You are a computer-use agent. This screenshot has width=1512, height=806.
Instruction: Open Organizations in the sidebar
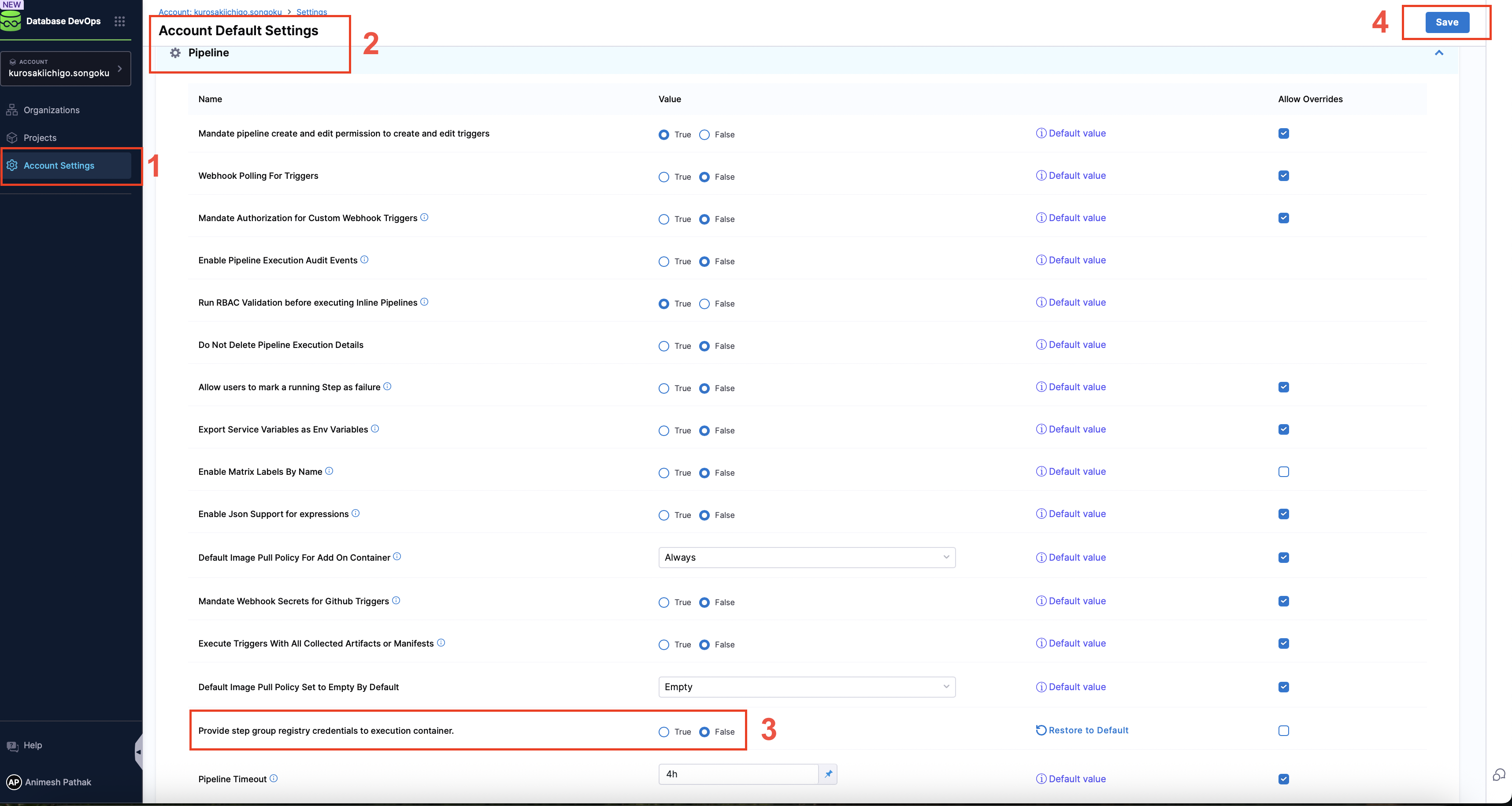(x=52, y=110)
